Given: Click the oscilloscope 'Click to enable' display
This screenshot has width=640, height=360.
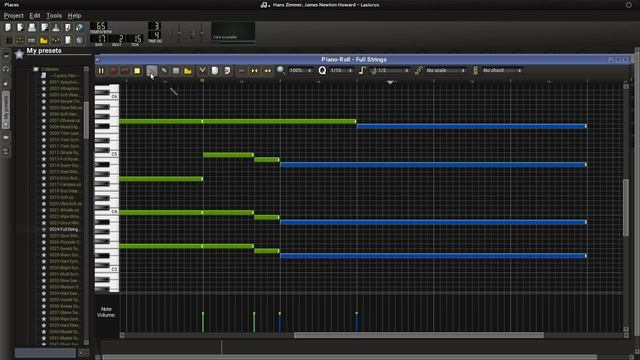Looking at the screenshot, I should 233,32.
